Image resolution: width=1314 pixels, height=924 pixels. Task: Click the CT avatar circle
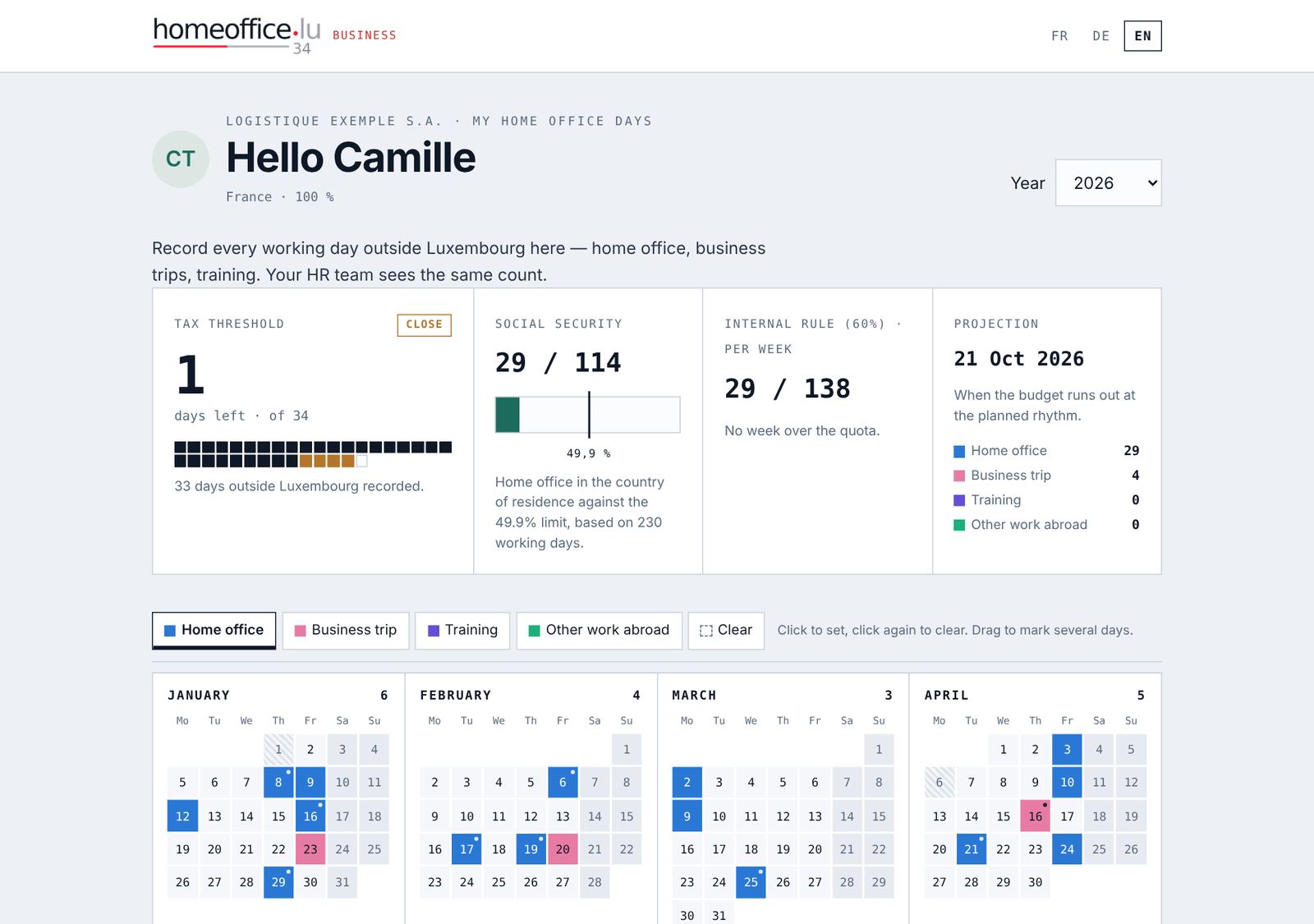pyautogui.click(x=181, y=159)
